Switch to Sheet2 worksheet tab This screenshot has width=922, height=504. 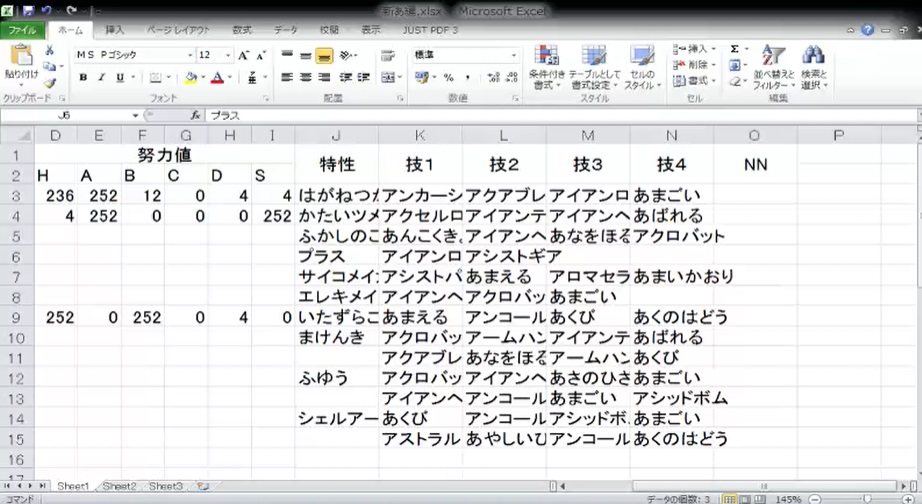point(119,486)
